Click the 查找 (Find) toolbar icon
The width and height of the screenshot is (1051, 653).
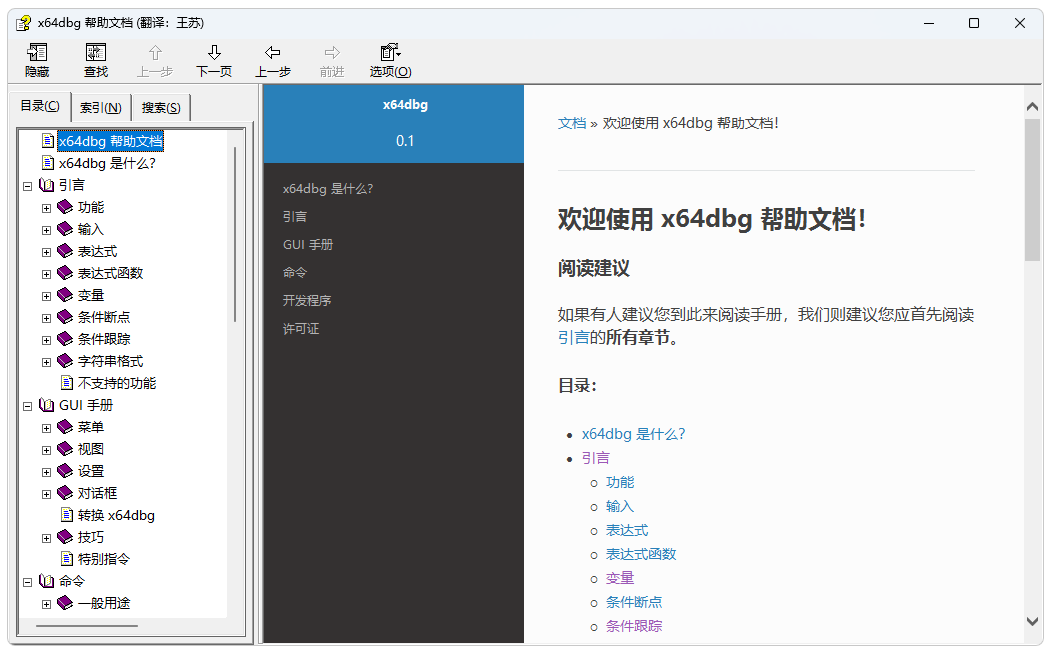point(96,53)
